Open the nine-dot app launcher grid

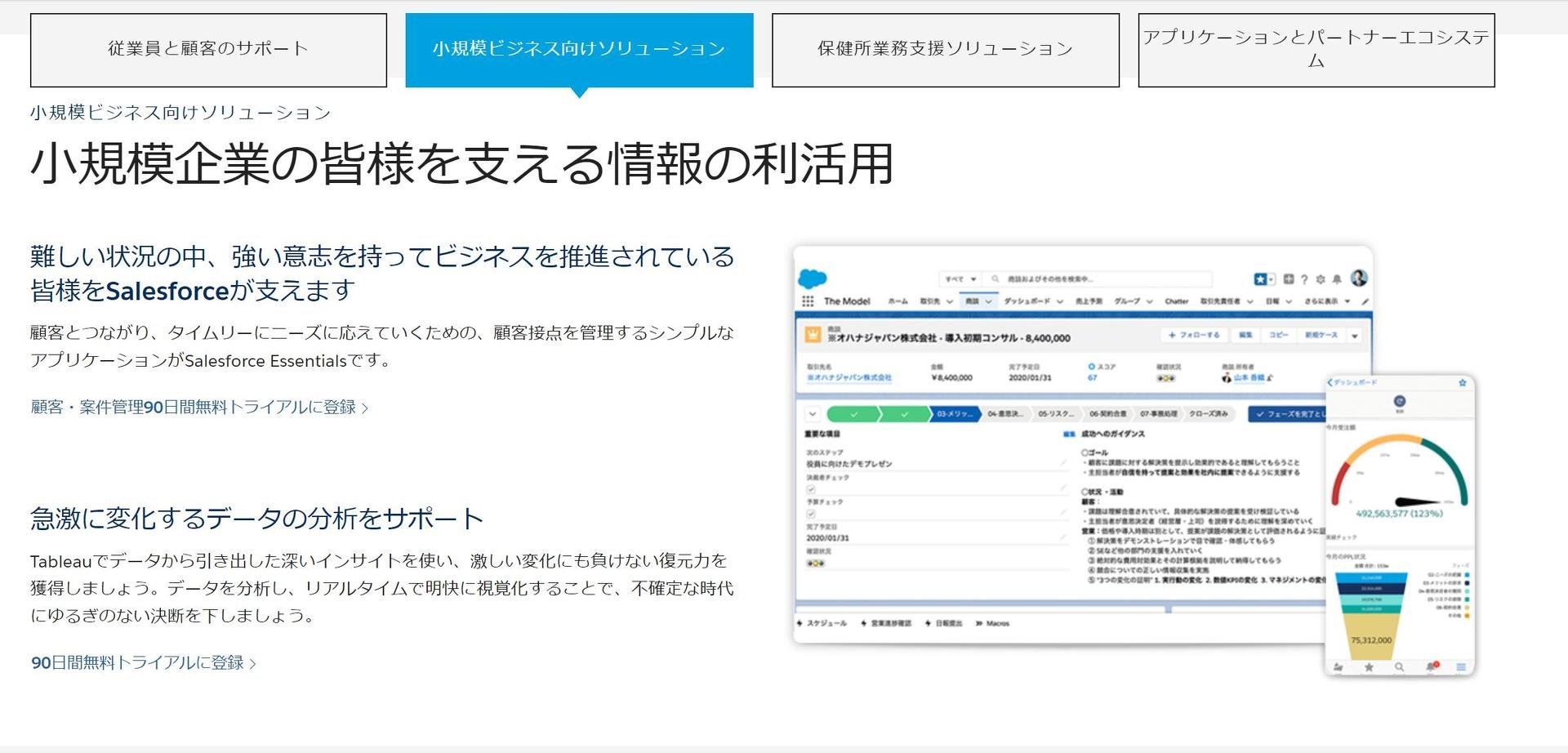tap(808, 301)
